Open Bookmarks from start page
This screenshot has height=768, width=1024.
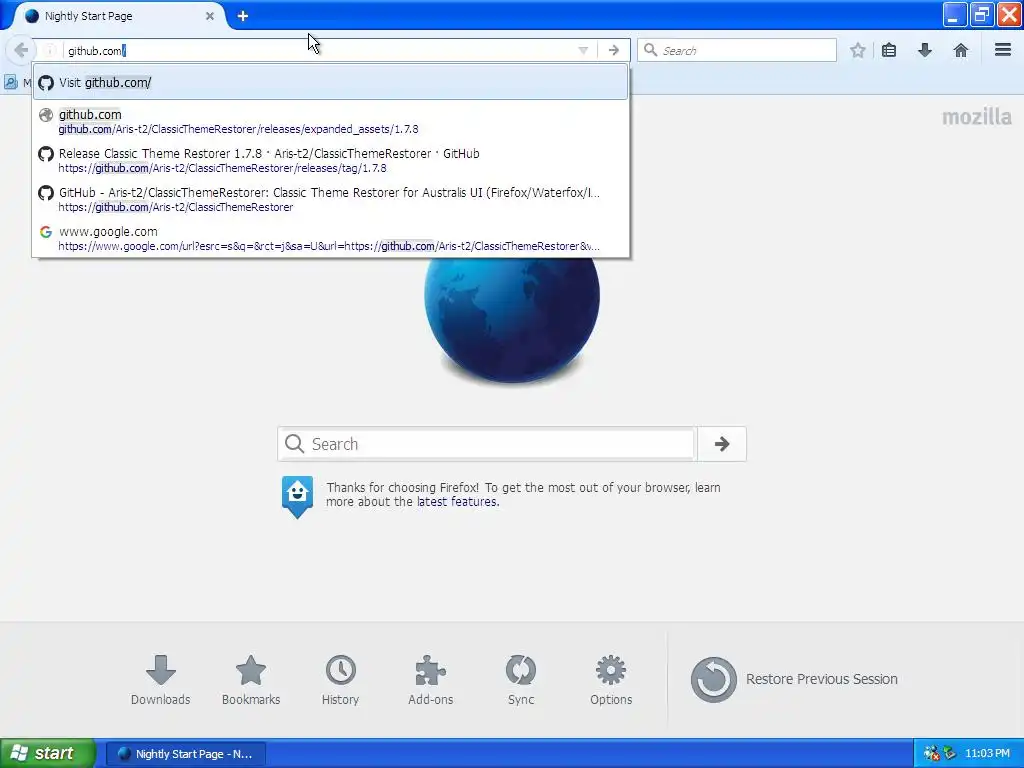[251, 680]
